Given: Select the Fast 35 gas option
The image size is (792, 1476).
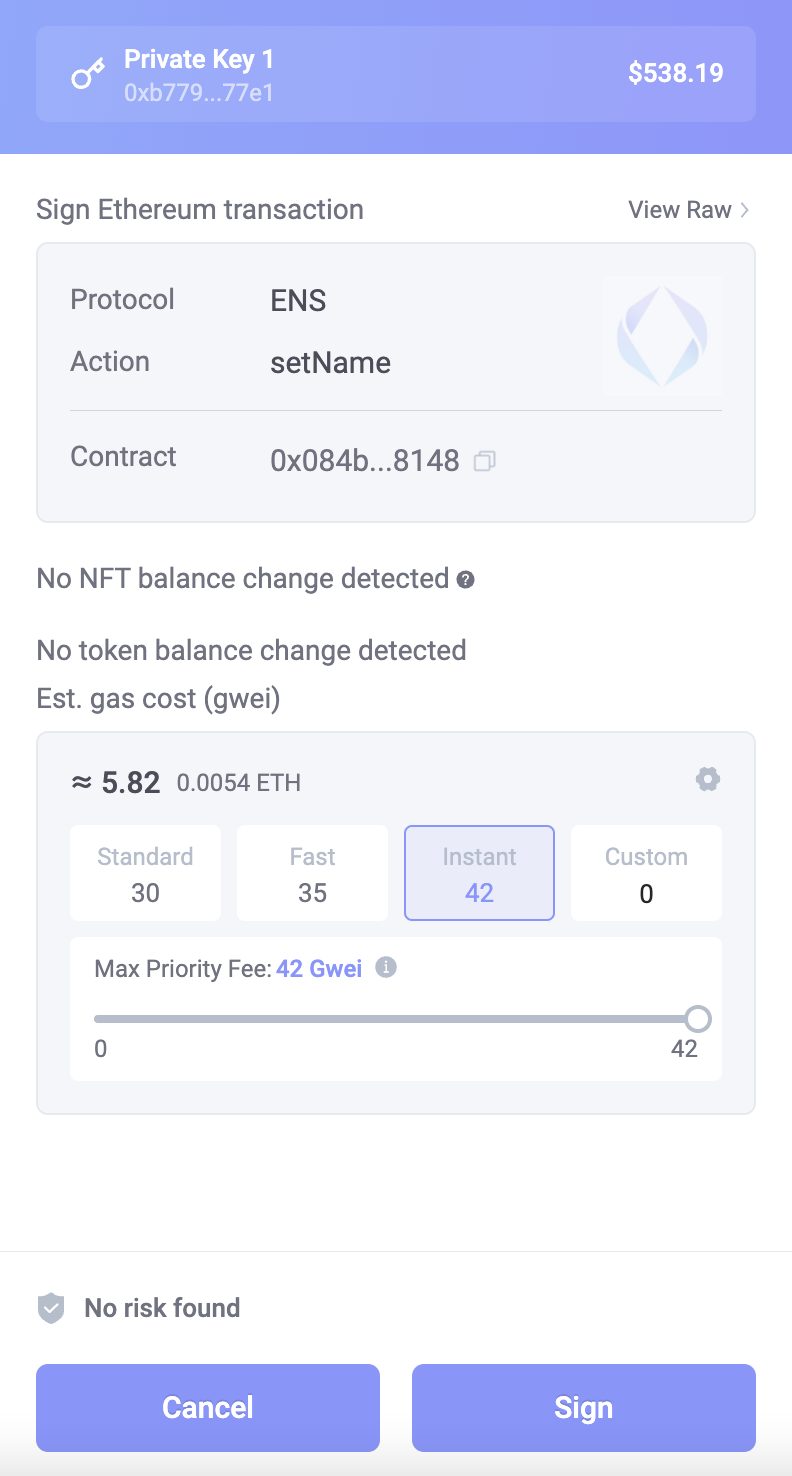Looking at the screenshot, I should [312, 873].
